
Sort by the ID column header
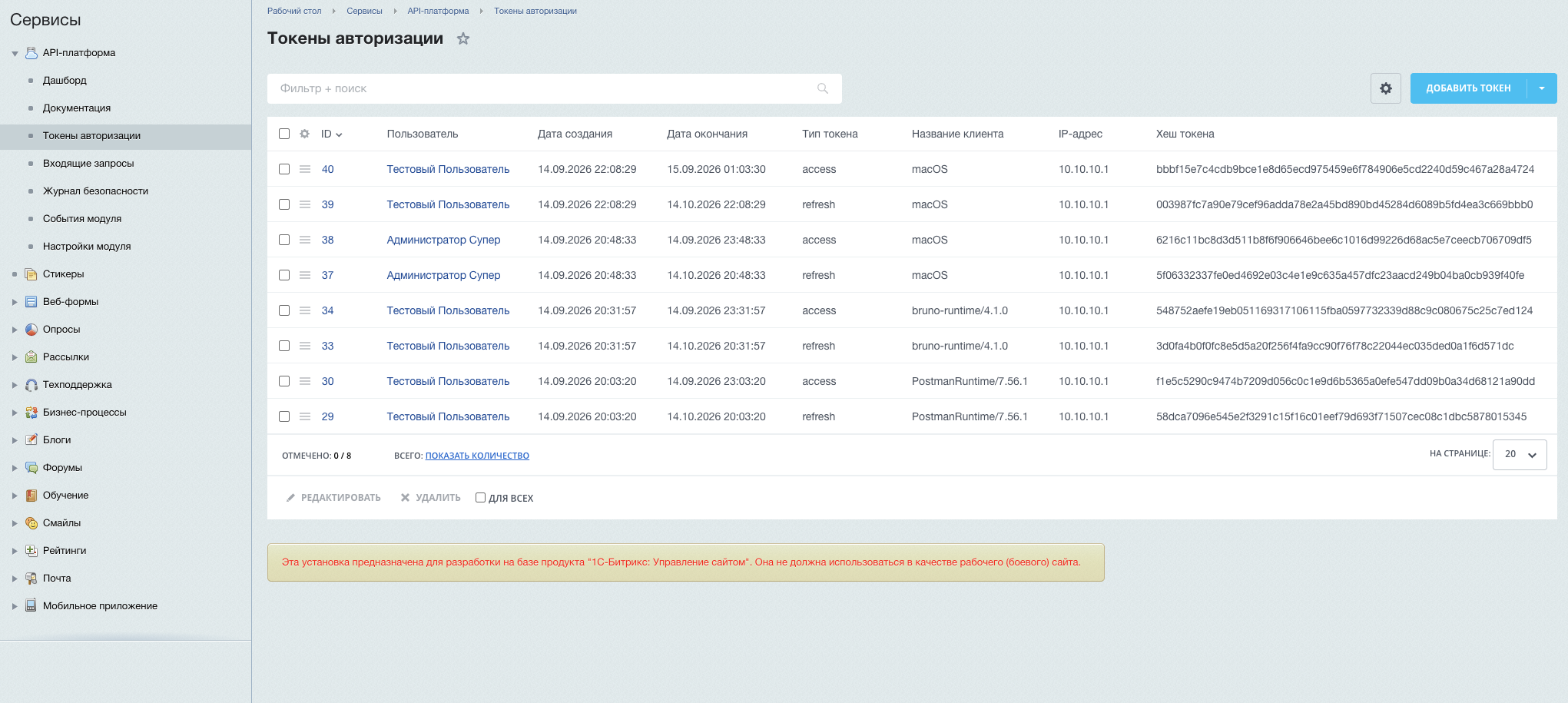pyautogui.click(x=331, y=134)
